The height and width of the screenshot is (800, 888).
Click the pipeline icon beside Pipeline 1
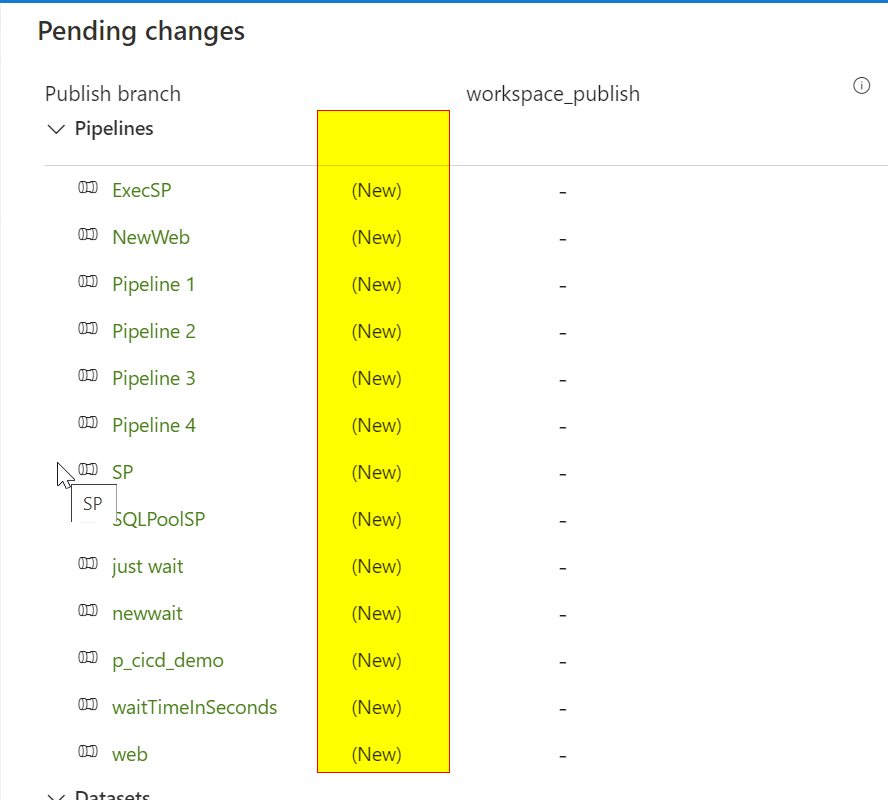88,283
